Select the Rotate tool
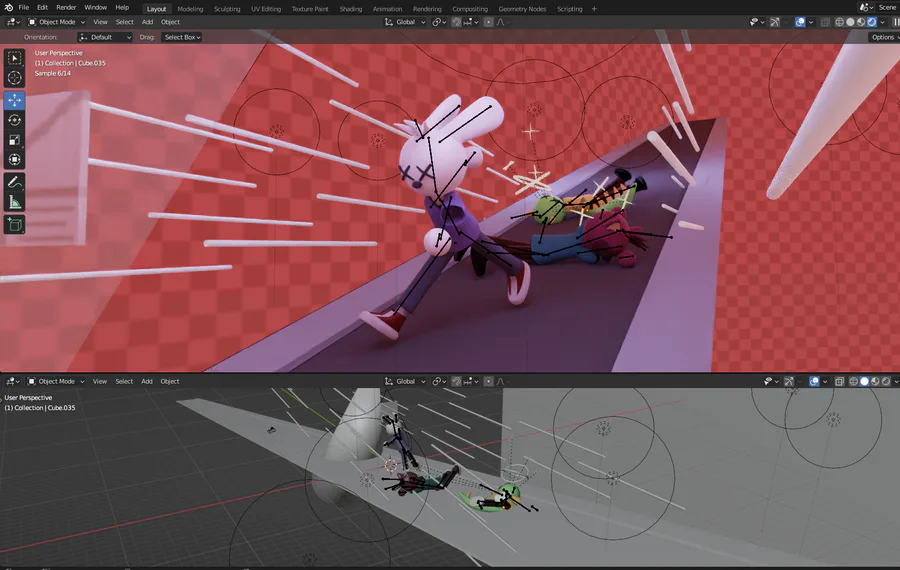Screen dimensions: 900x570 click(14, 120)
